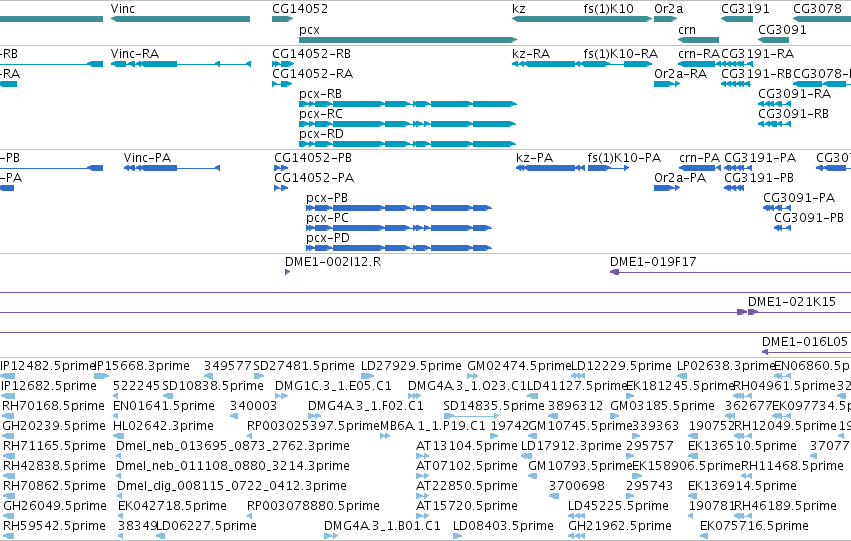
Task: Click the pcx-PD protein label
Action: 328,238
